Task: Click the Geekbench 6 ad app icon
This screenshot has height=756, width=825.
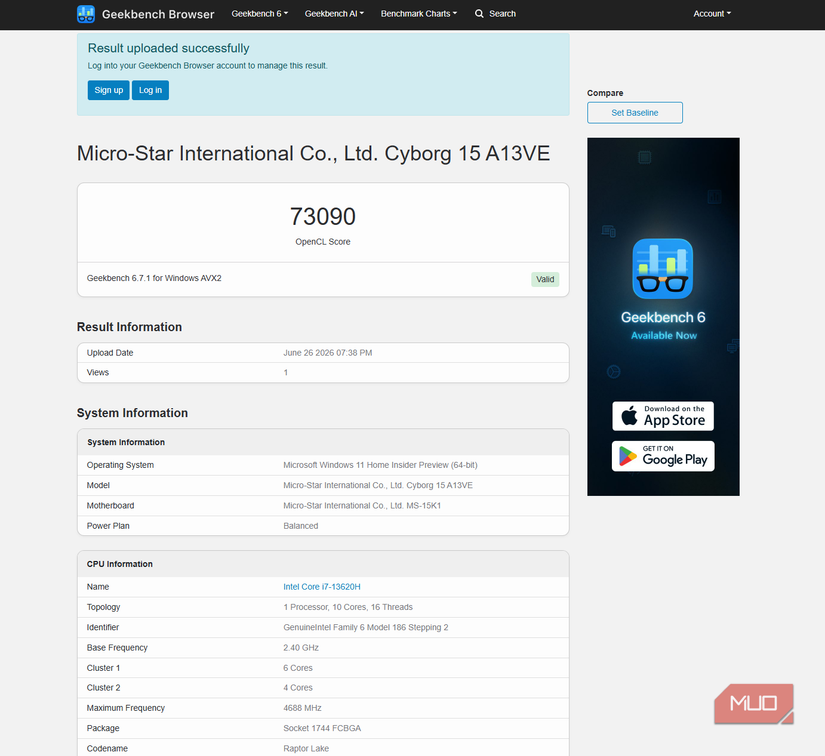Action: 662,268
